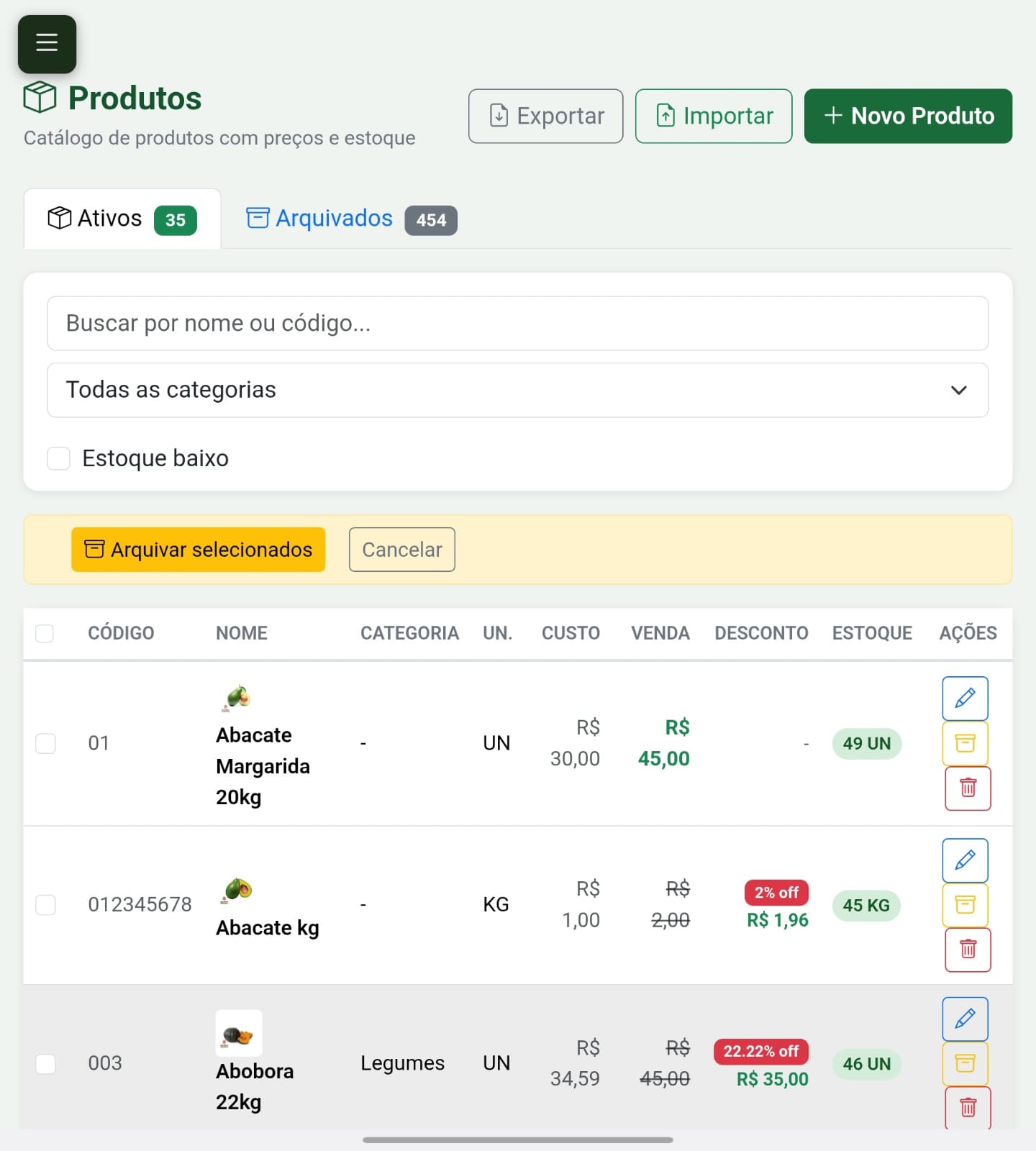The height and width of the screenshot is (1151, 1036).
Task: Expand the categories selector chevron
Action: coord(958,390)
